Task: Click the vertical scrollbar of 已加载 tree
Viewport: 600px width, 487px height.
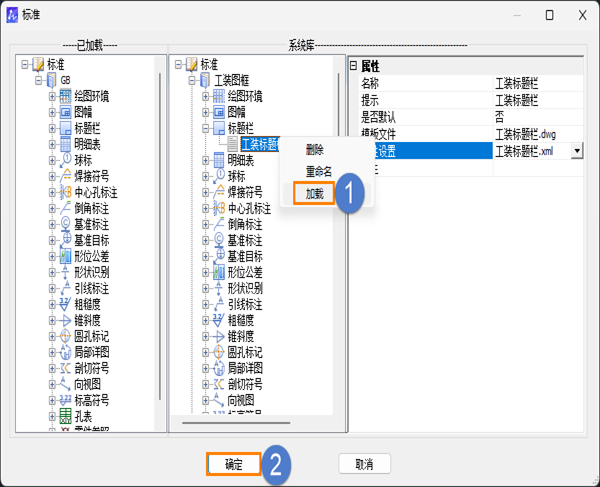Action: (160, 237)
